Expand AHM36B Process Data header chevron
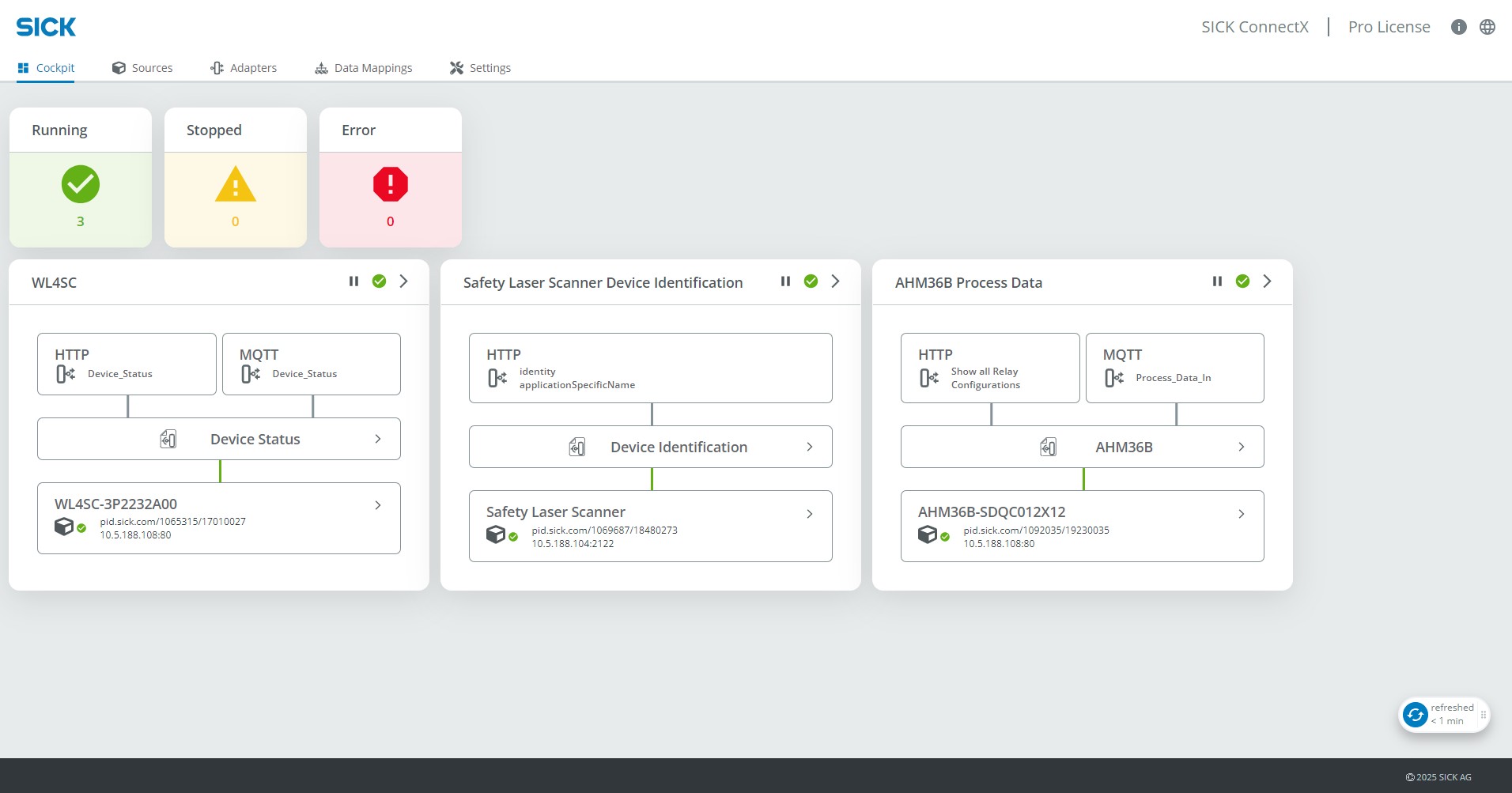Screen dimensions: 1512x793 click(1268, 281)
